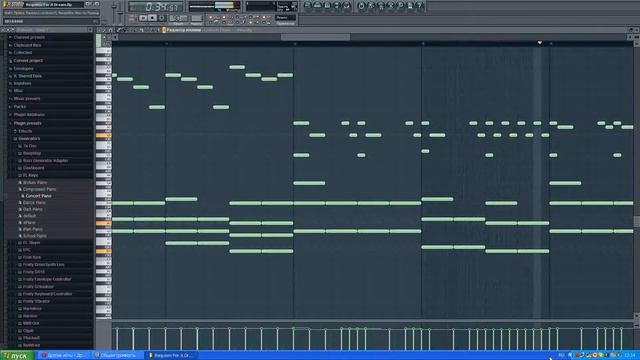Open the Step Sequencer view toolbar icon

[x=318, y=5]
